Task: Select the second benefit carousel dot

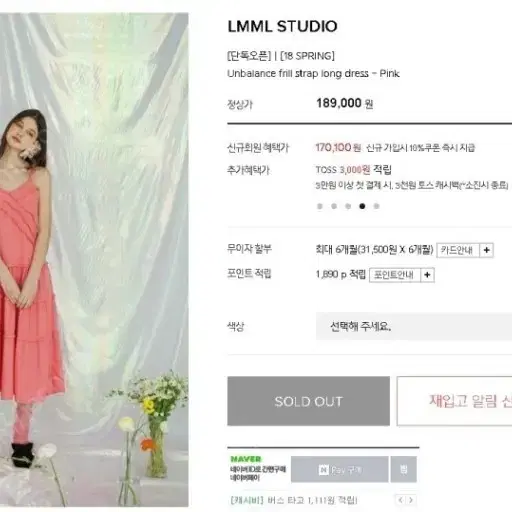Action: point(334,206)
